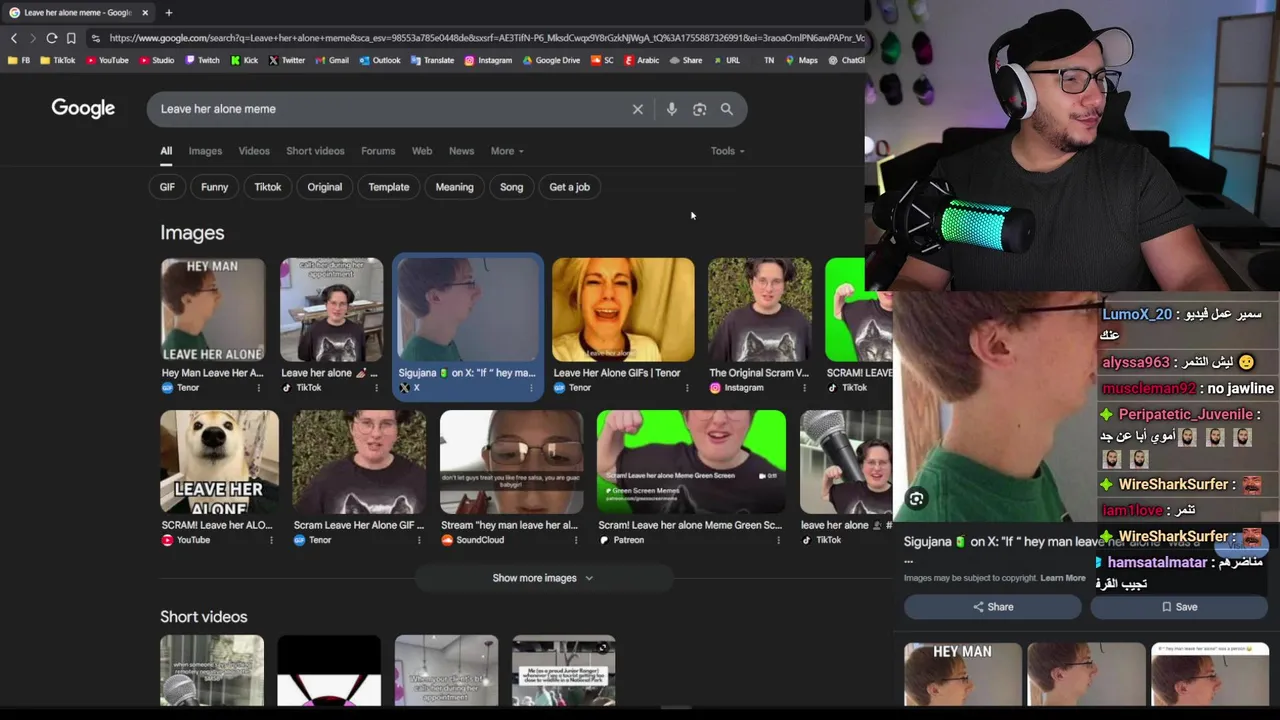1280x720 pixels.
Task: Open the YouTube bookmark
Action: (x=107, y=60)
